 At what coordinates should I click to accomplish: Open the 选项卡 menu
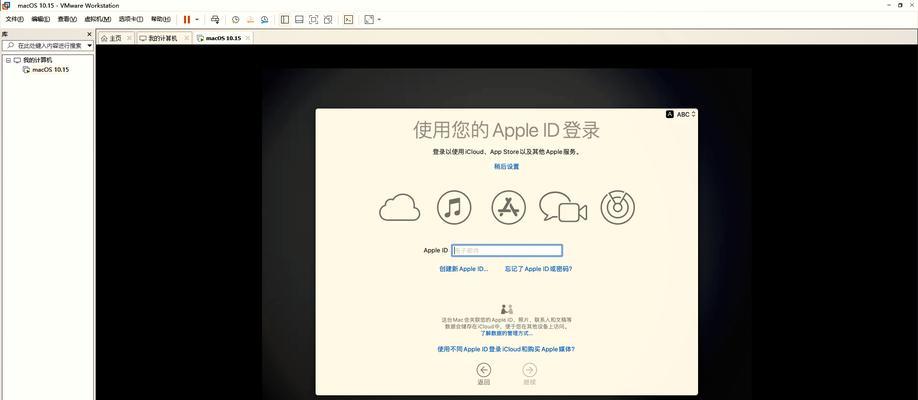[131, 19]
